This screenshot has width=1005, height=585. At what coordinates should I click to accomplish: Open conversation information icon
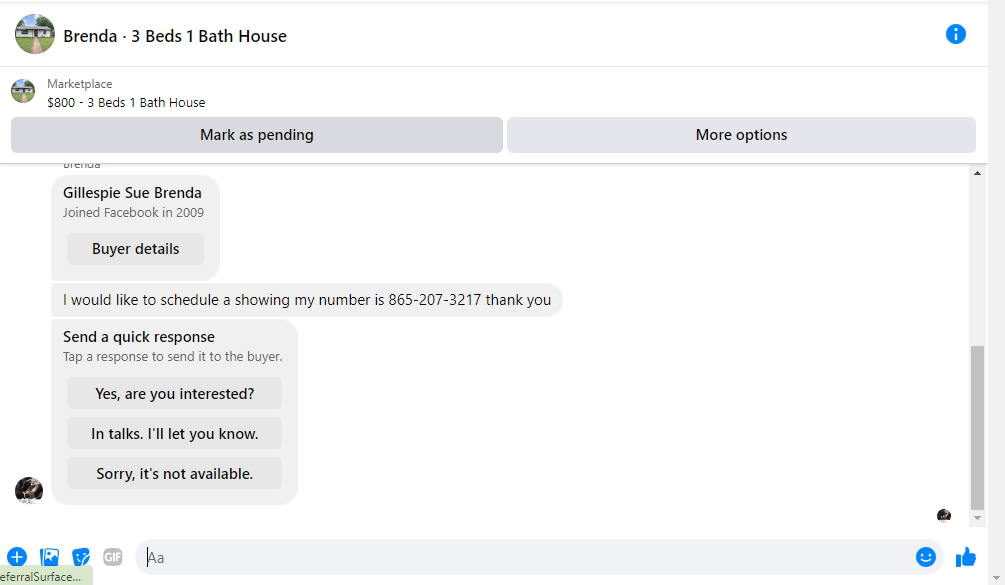tap(955, 35)
